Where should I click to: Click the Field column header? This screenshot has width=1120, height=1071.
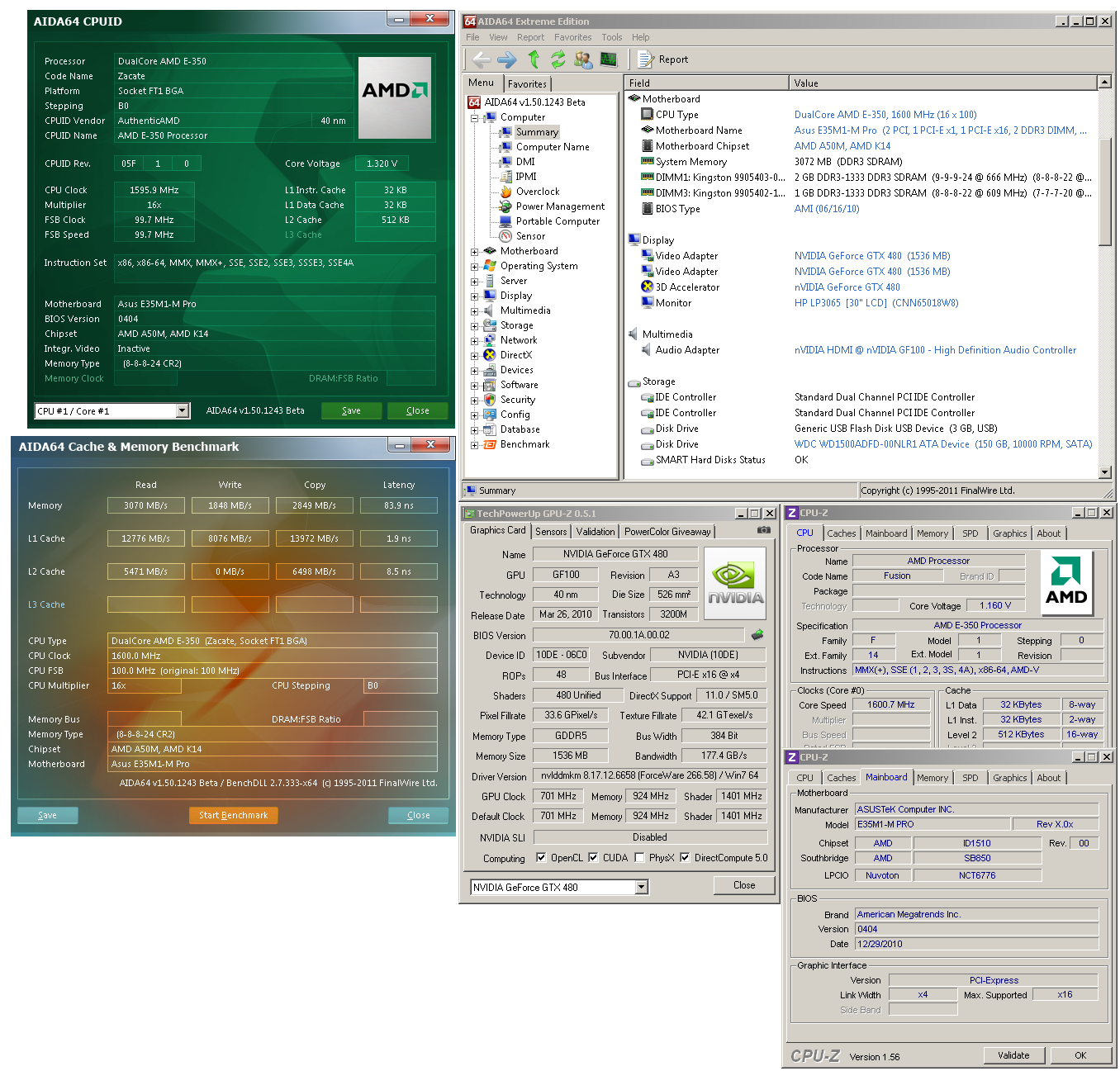click(707, 83)
